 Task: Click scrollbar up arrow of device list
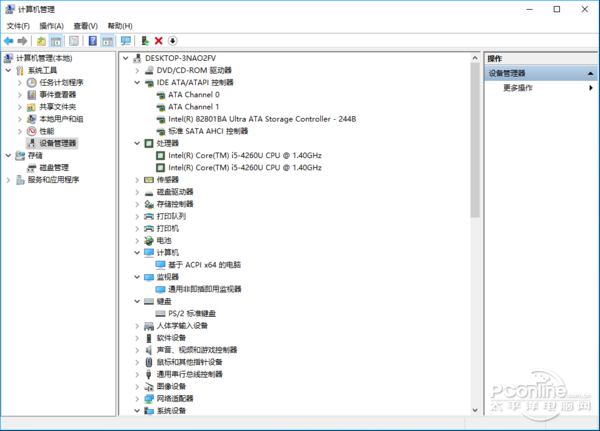475,58
